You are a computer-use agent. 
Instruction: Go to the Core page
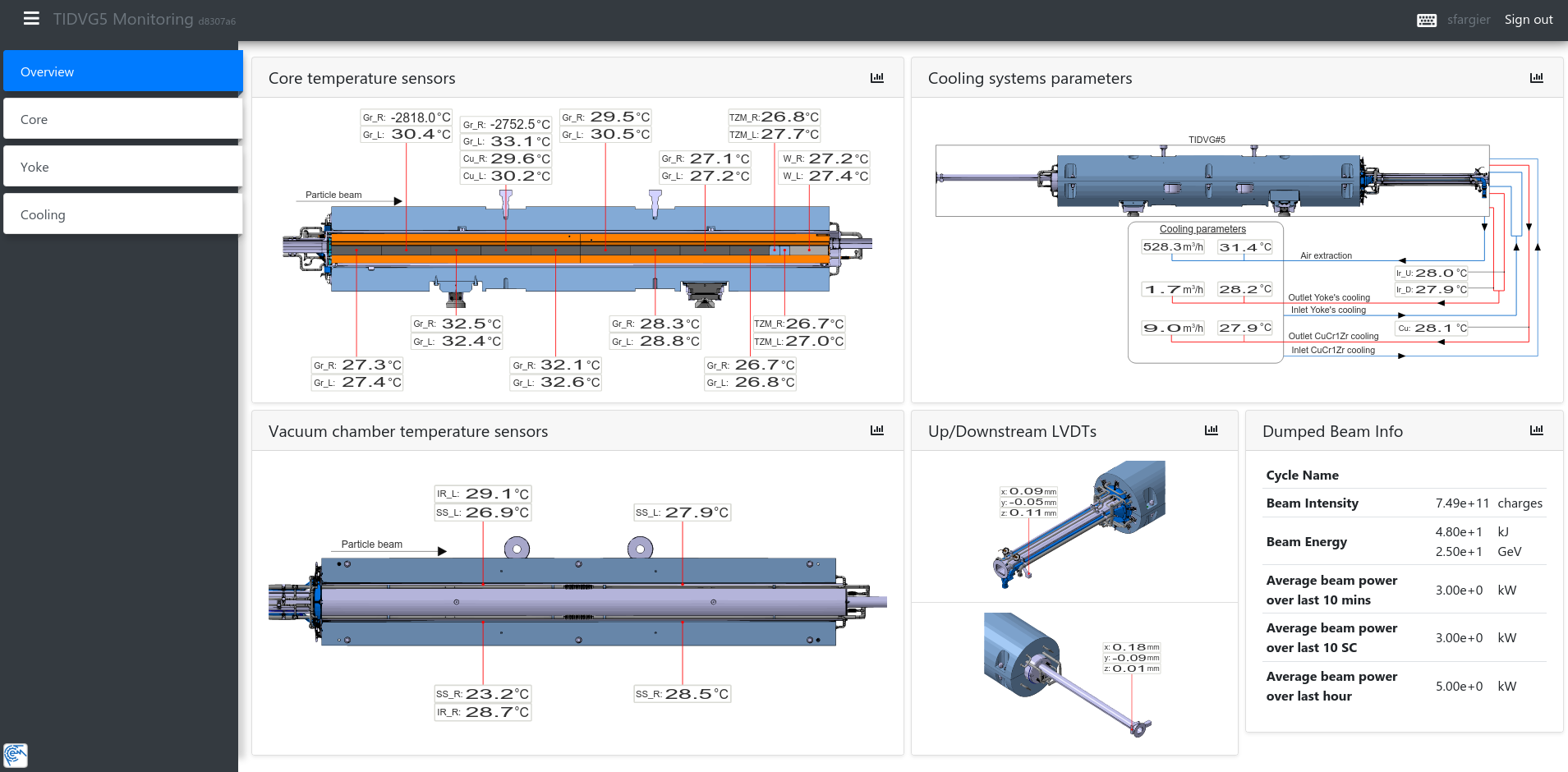click(x=123, y=119)
